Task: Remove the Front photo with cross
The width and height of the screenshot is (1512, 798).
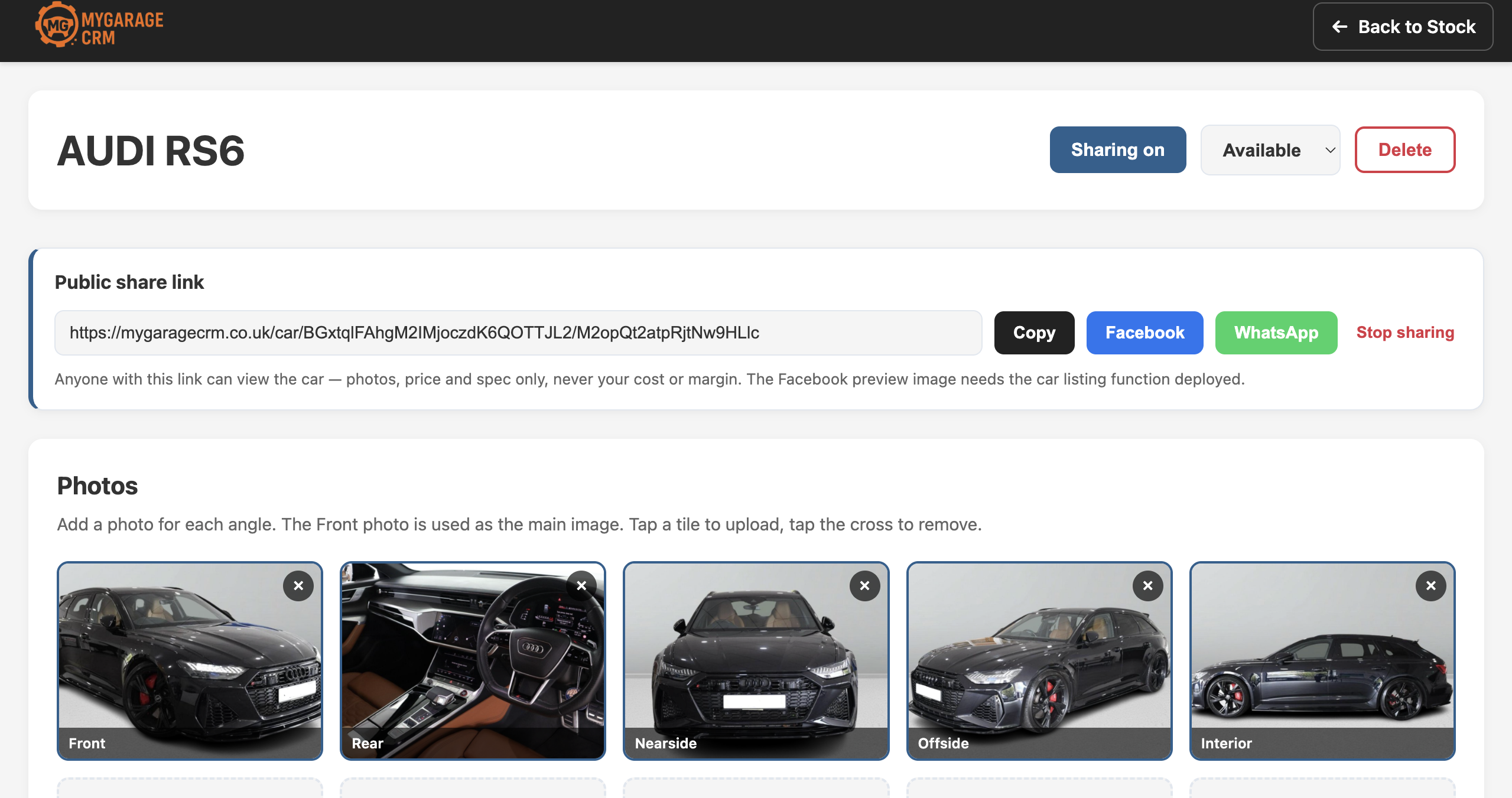Action: pyautogui.click(x=298, y=586)
